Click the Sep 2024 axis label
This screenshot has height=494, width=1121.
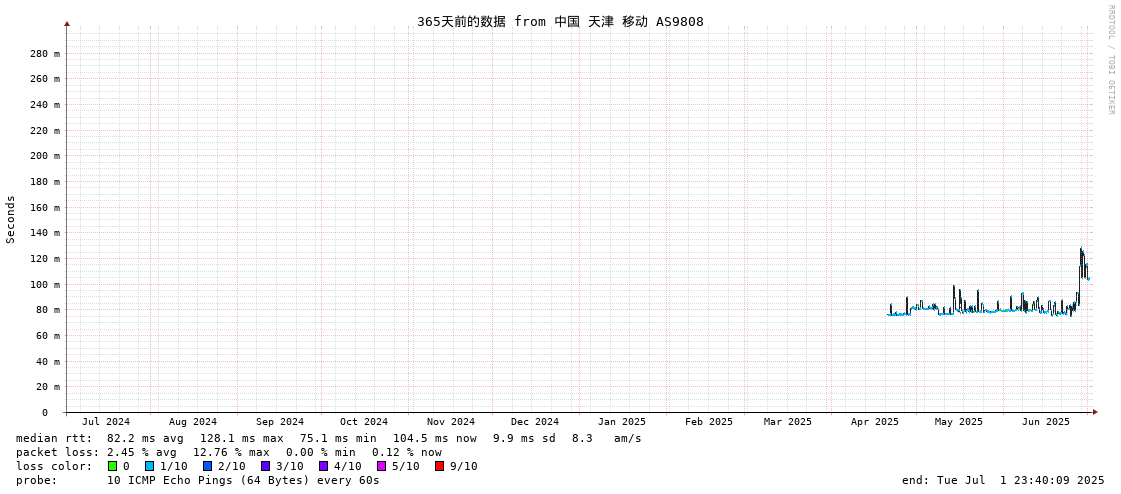(x=280, y=422)
